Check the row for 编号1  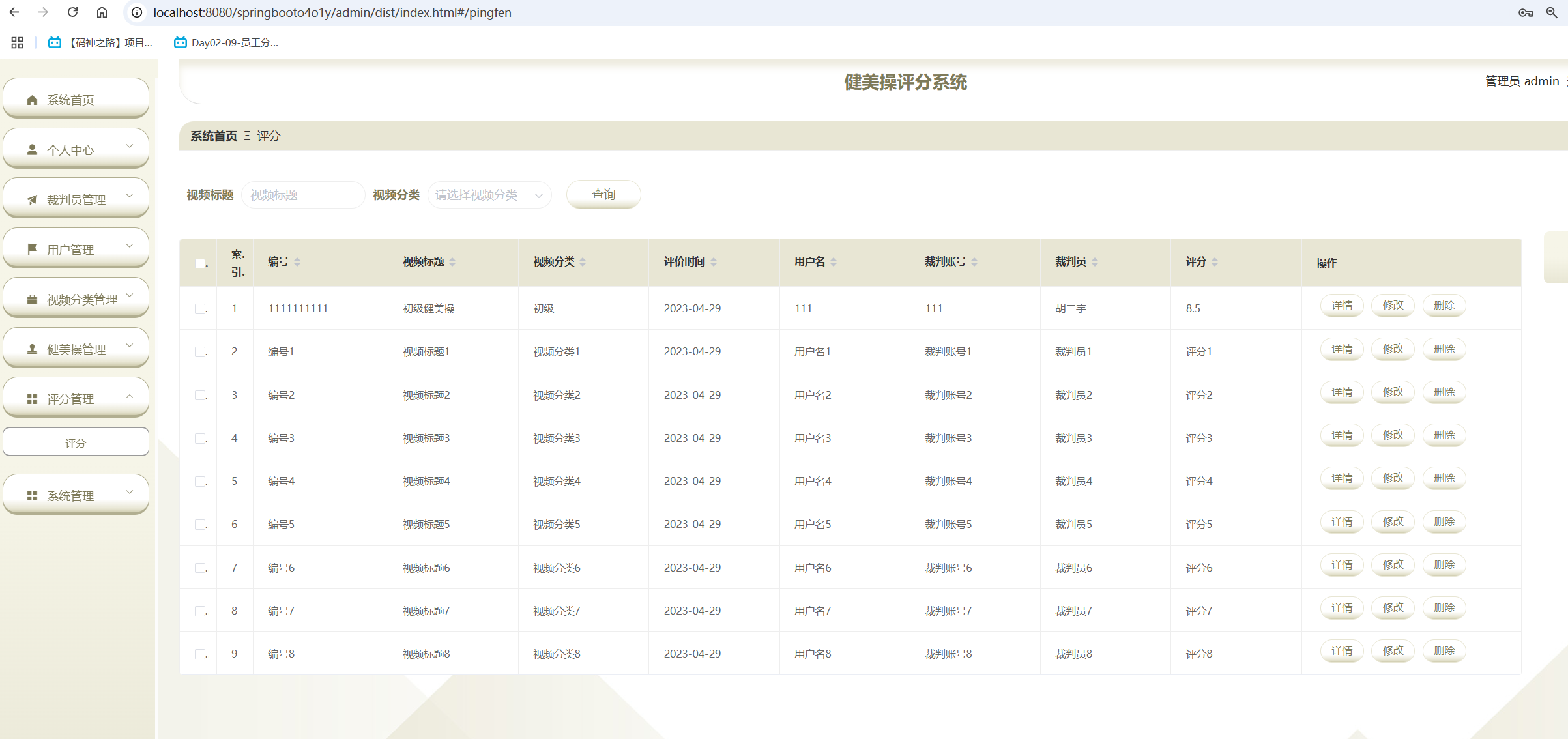tap(200, 351)
